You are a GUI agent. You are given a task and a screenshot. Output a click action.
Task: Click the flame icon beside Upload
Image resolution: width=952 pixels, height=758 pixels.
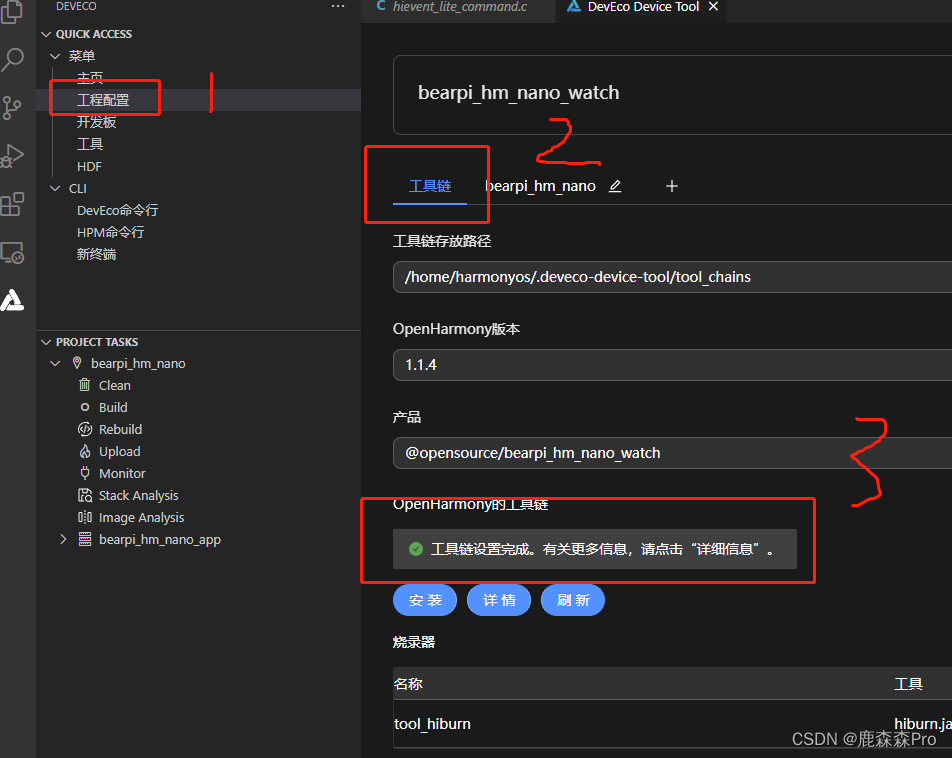point(85,451)
